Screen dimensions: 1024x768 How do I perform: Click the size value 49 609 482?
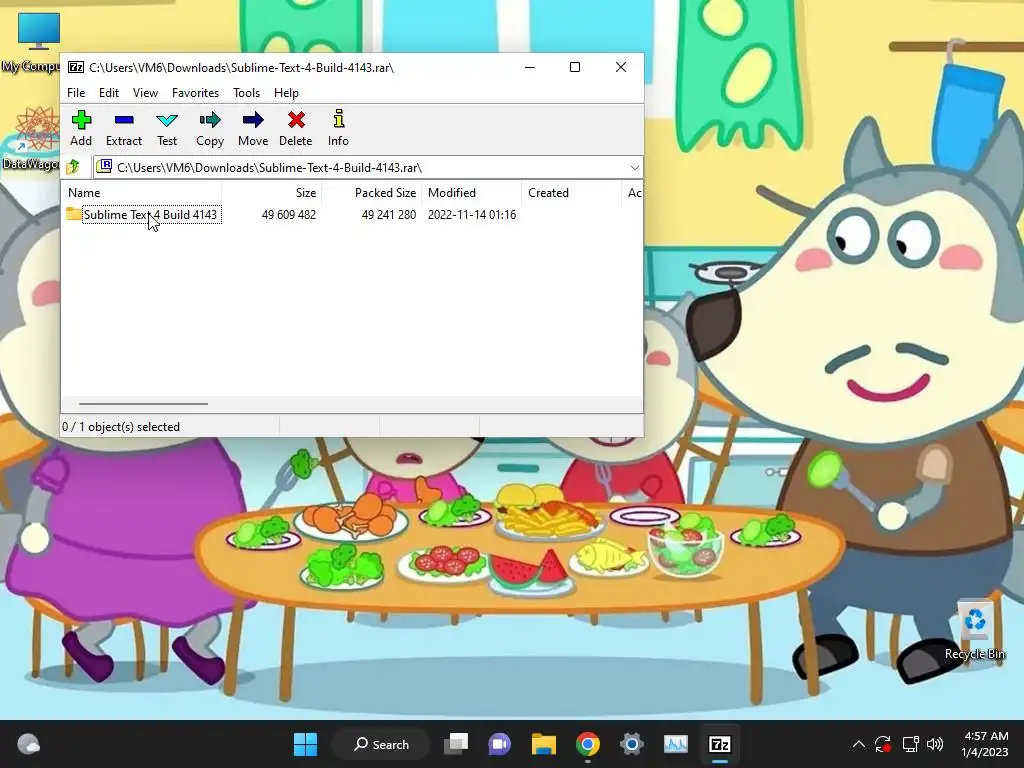click(x=289, y=215)
